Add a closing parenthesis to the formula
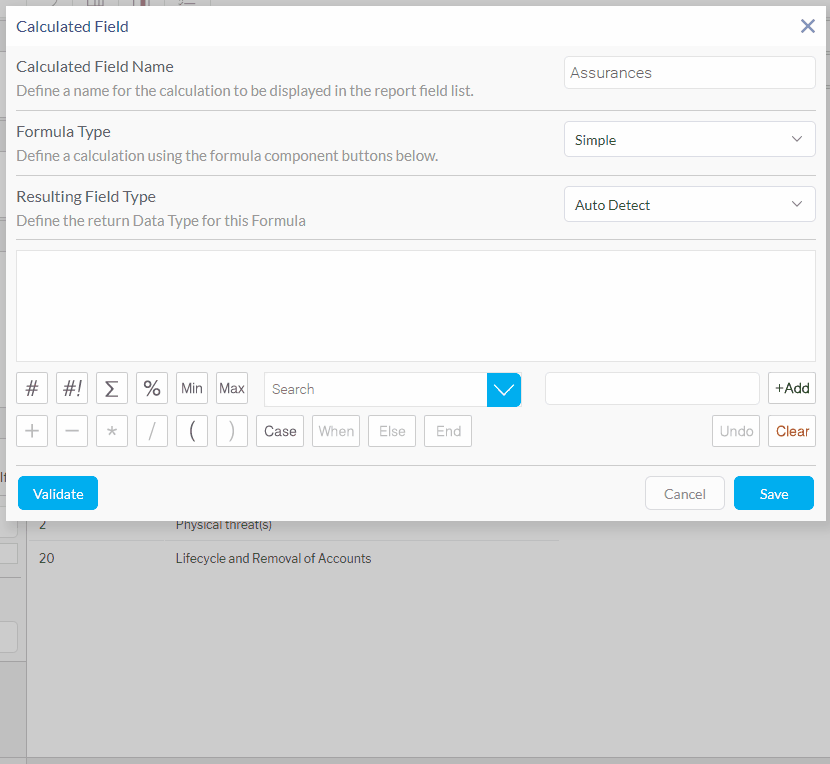The height and width of the screenshot is (764, 830). click(231, 431)
